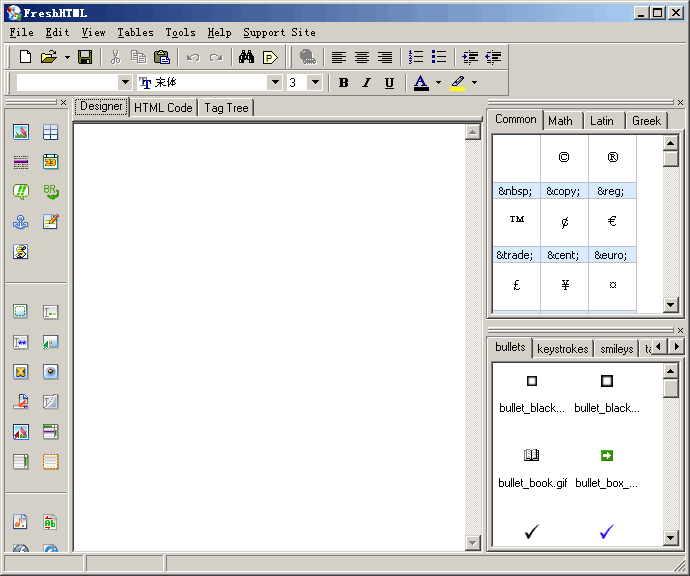Insert date using the calendar icon
Screen dimensions: 690x576
51,162
